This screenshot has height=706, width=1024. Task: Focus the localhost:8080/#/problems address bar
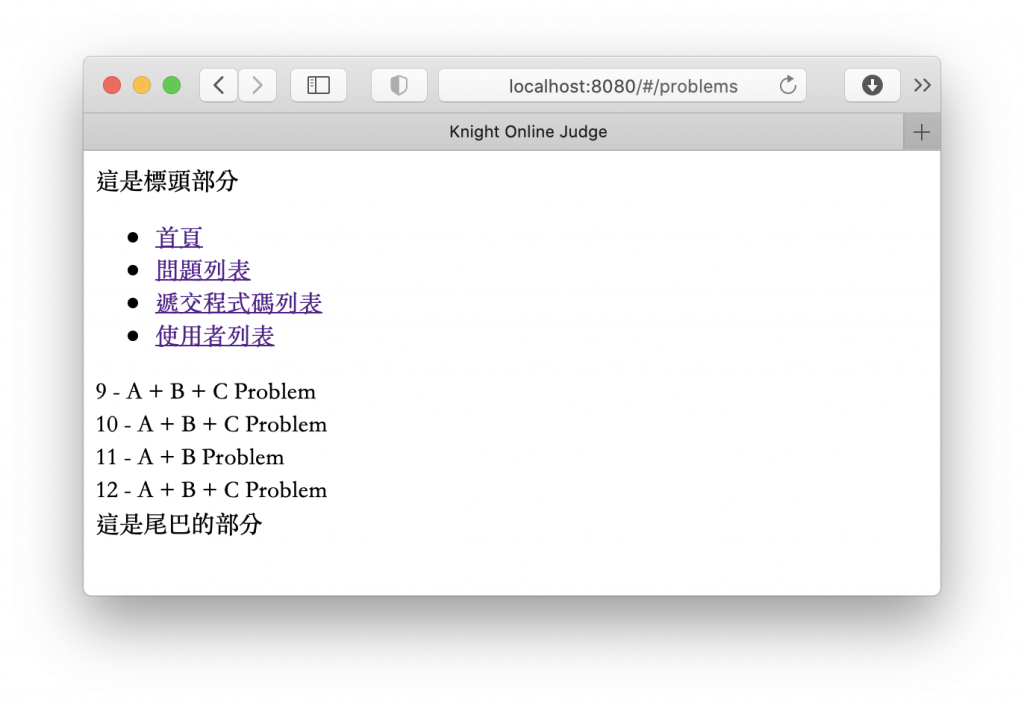pyautogui.click(x=622, y=86)
